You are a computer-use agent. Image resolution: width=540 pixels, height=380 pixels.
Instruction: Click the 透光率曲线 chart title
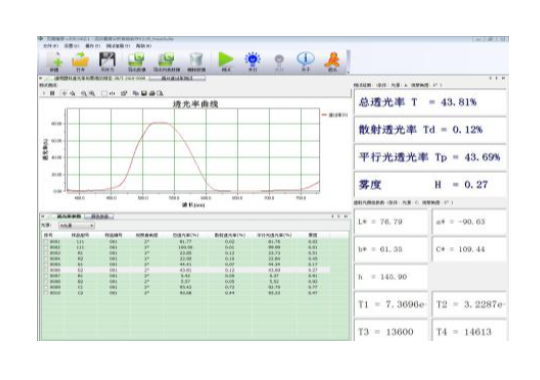point(195,104)
